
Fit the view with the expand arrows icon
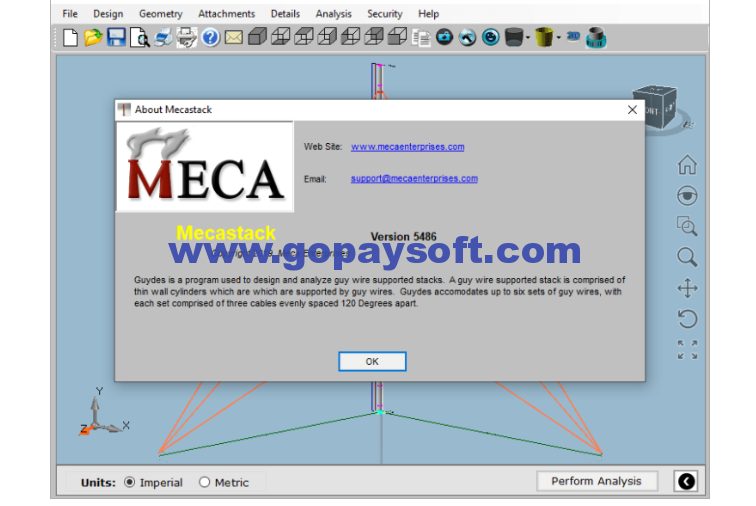click(687, 350)
